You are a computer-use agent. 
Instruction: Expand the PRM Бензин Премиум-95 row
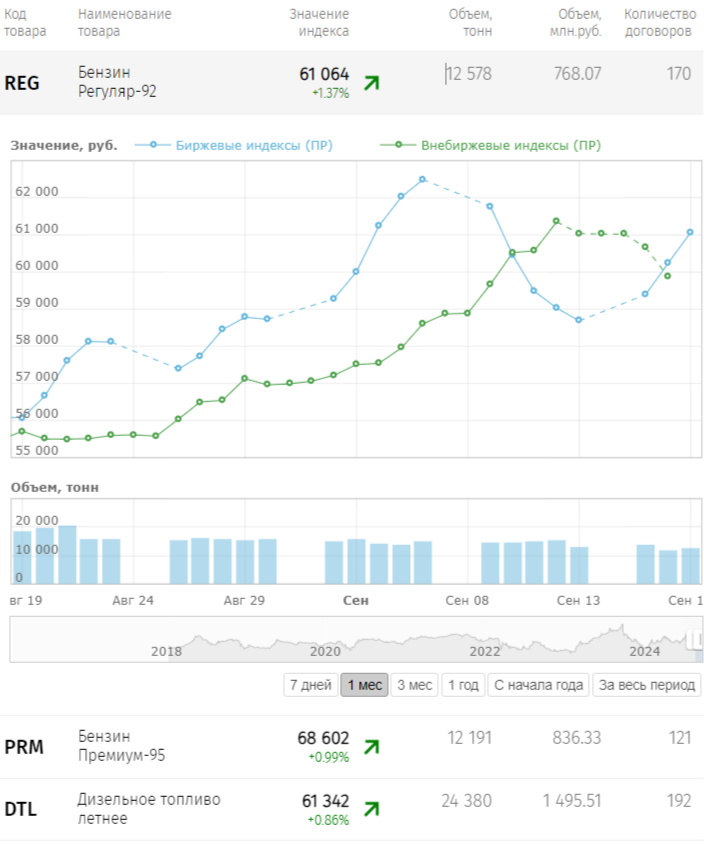point(352,747)
